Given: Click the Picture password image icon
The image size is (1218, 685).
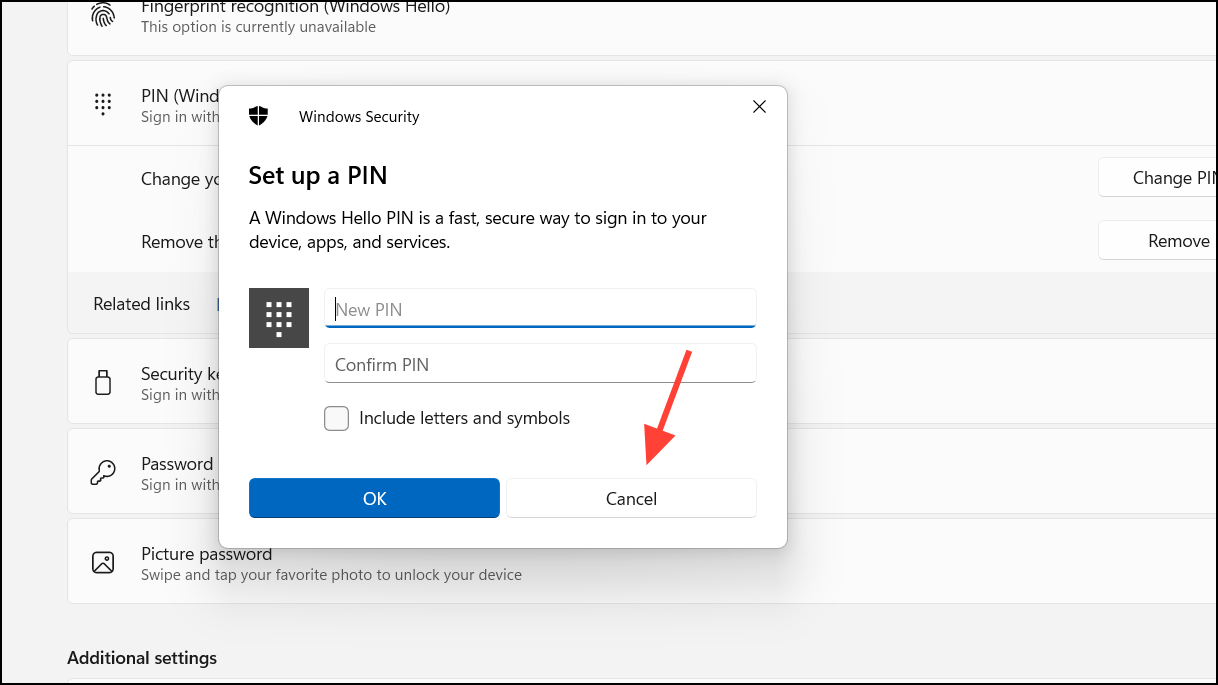Looking at the screenshot, I should tap(103, 562).
